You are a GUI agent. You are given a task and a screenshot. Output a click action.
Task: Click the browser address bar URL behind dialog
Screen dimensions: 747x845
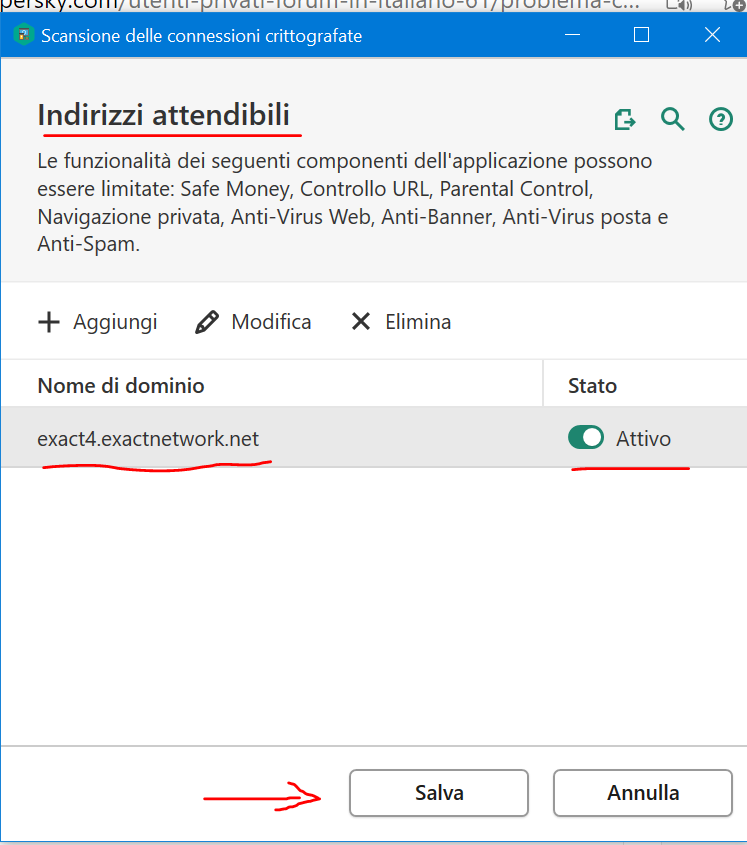(x=320, y=5)
